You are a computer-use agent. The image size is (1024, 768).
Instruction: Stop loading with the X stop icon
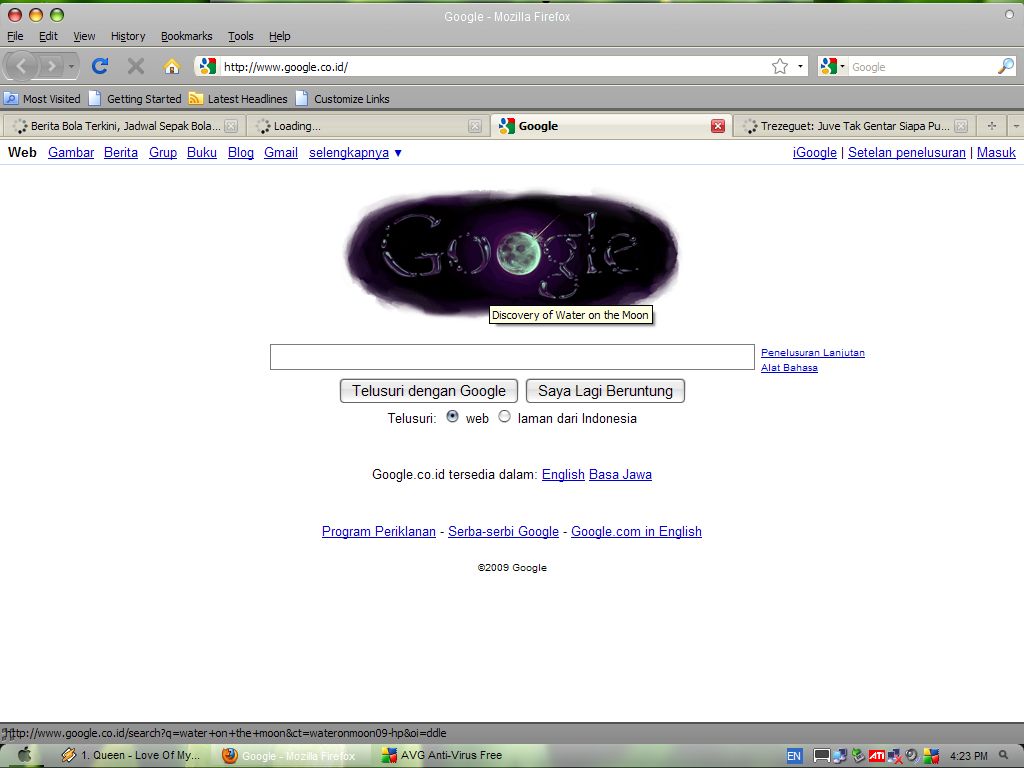[136, 66]
